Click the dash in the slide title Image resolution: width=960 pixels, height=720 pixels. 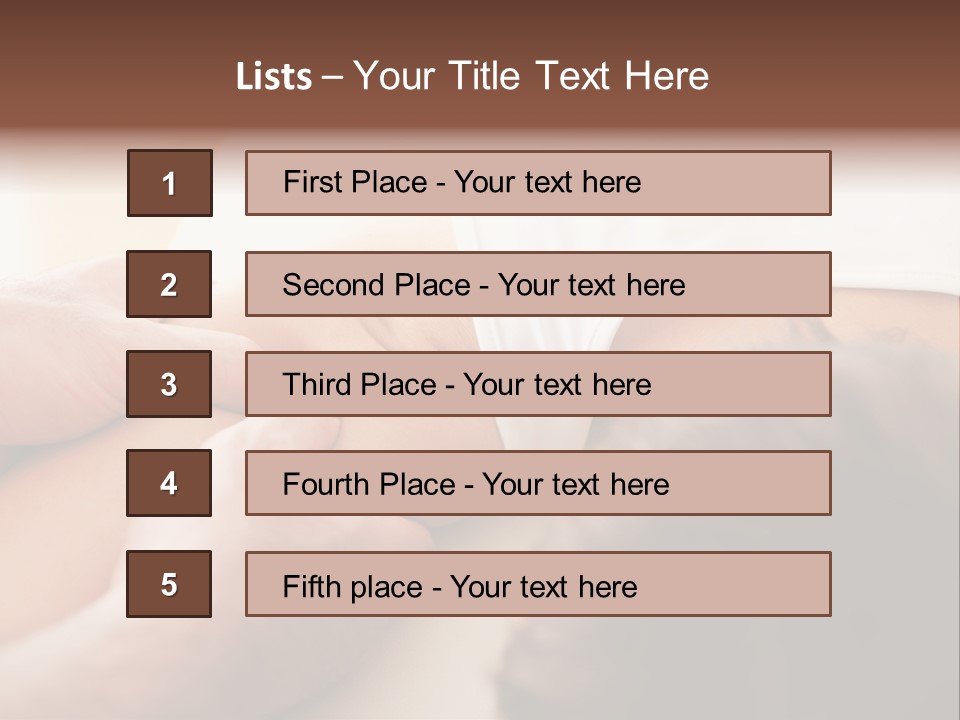click(333, 78)
